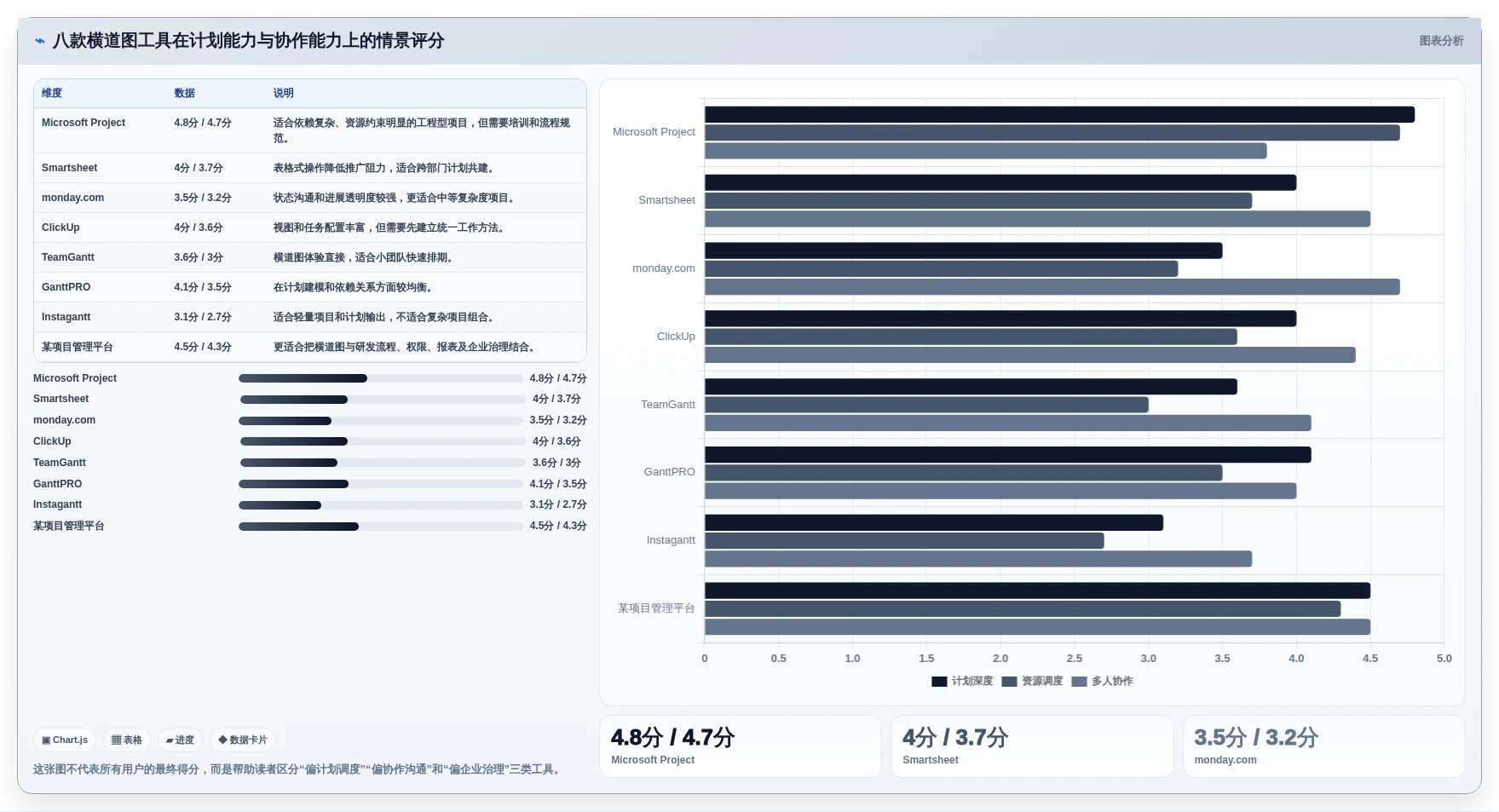Select the 数据卡片 tag chip

coord(243,740)
